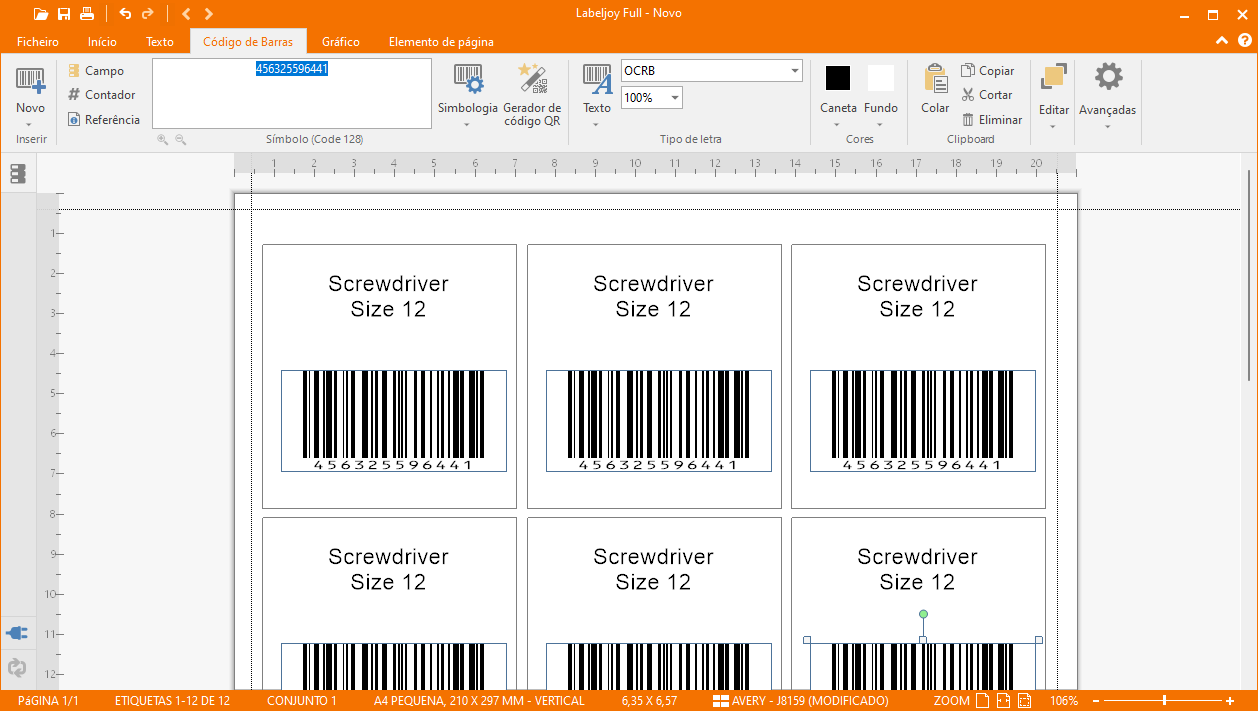Go to previous item with left chevron
Screen dimensions: 1258x711
pyautogui.click(x=186, y=14)
